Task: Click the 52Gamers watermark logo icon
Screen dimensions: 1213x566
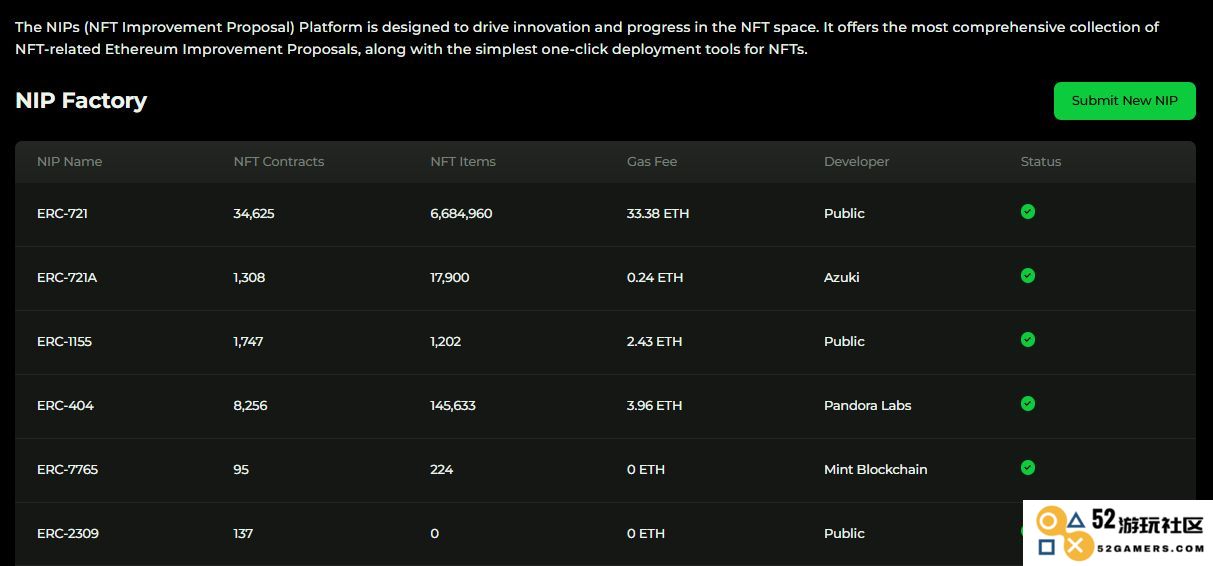Action: click(x=1063, y=533)
